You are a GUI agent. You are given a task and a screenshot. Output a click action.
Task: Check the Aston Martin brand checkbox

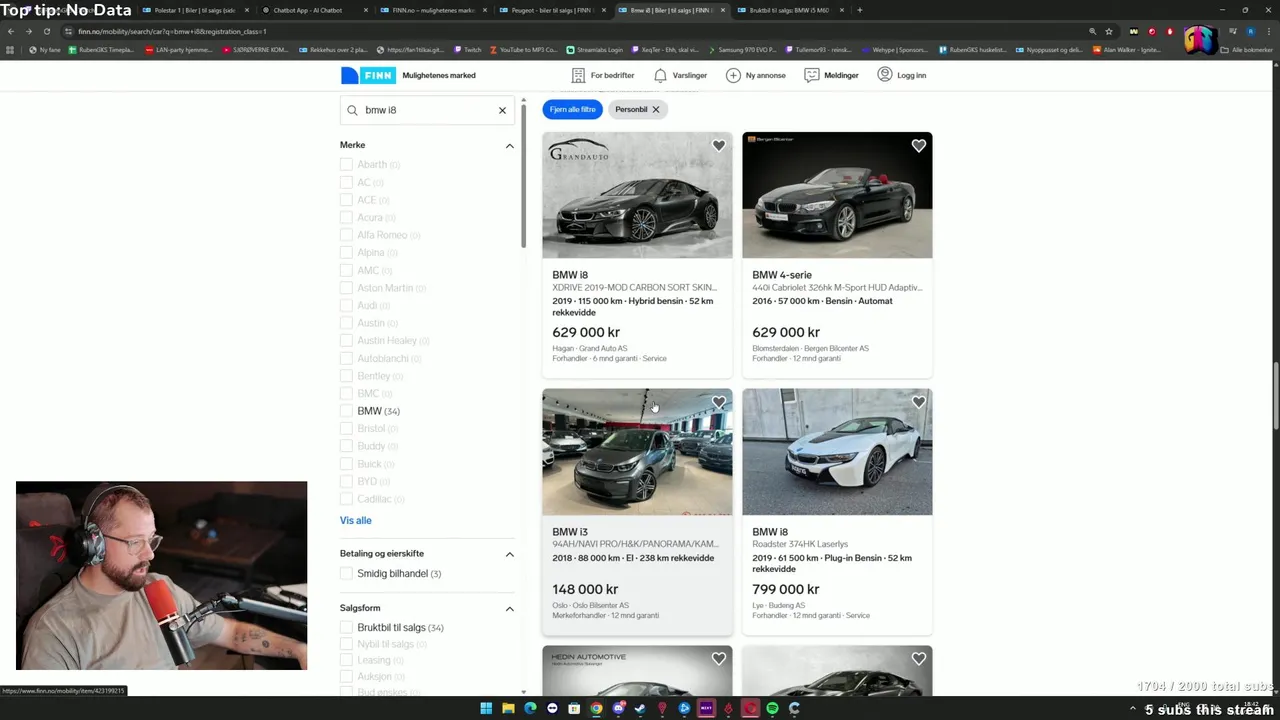tap(346, 288)
